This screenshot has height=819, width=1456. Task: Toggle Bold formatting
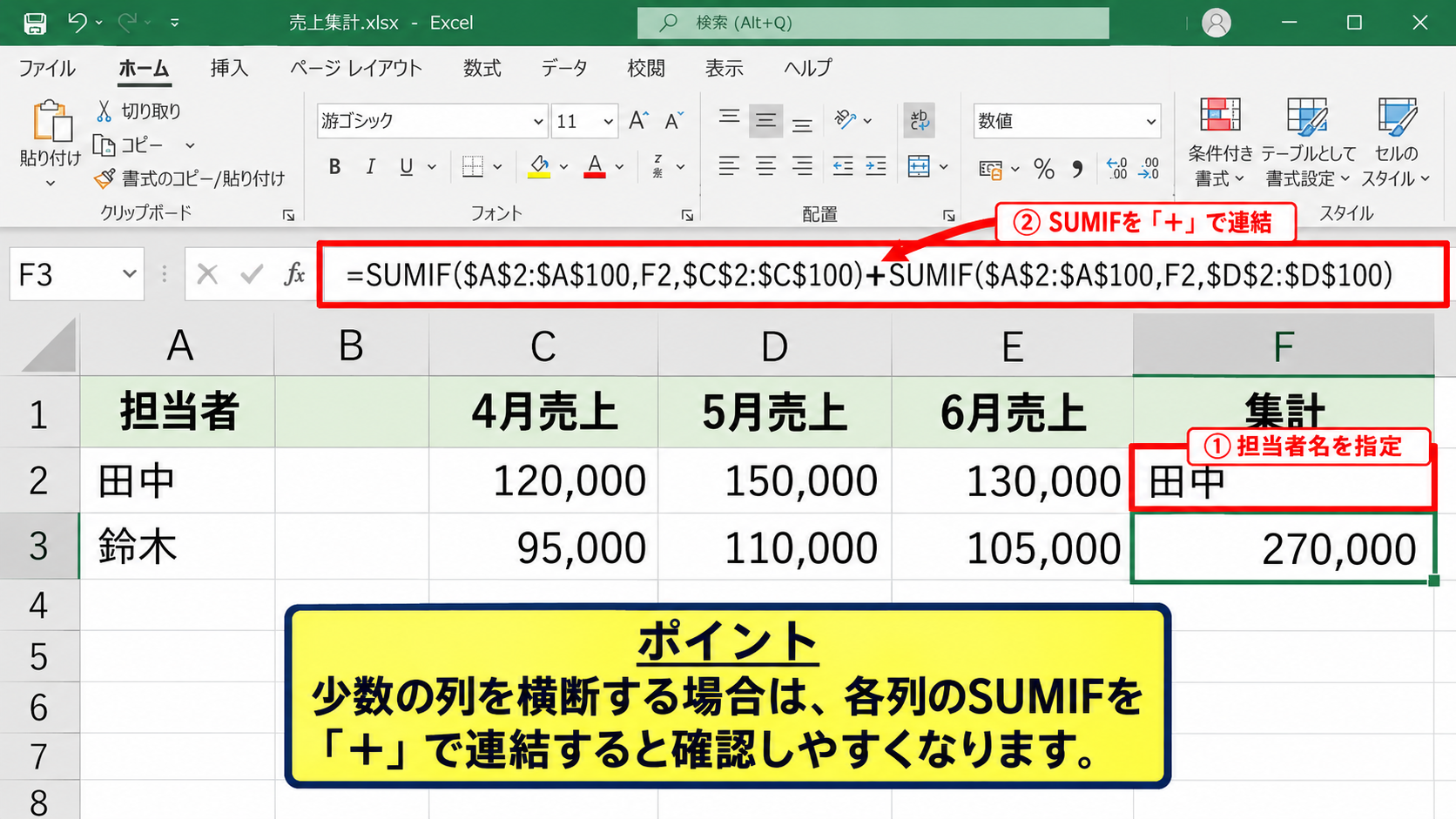334,167
